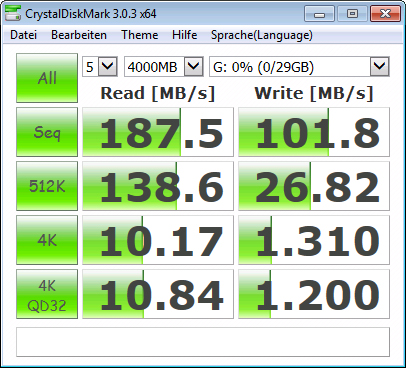Select the Seq read result 187.5
Screen dimensions: 406x368
click(x=158, y=132)
